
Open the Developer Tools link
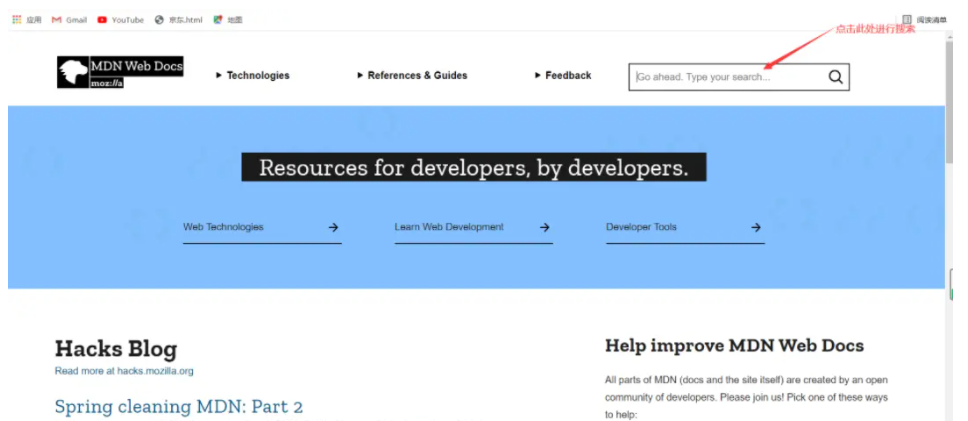coord(641,227)
